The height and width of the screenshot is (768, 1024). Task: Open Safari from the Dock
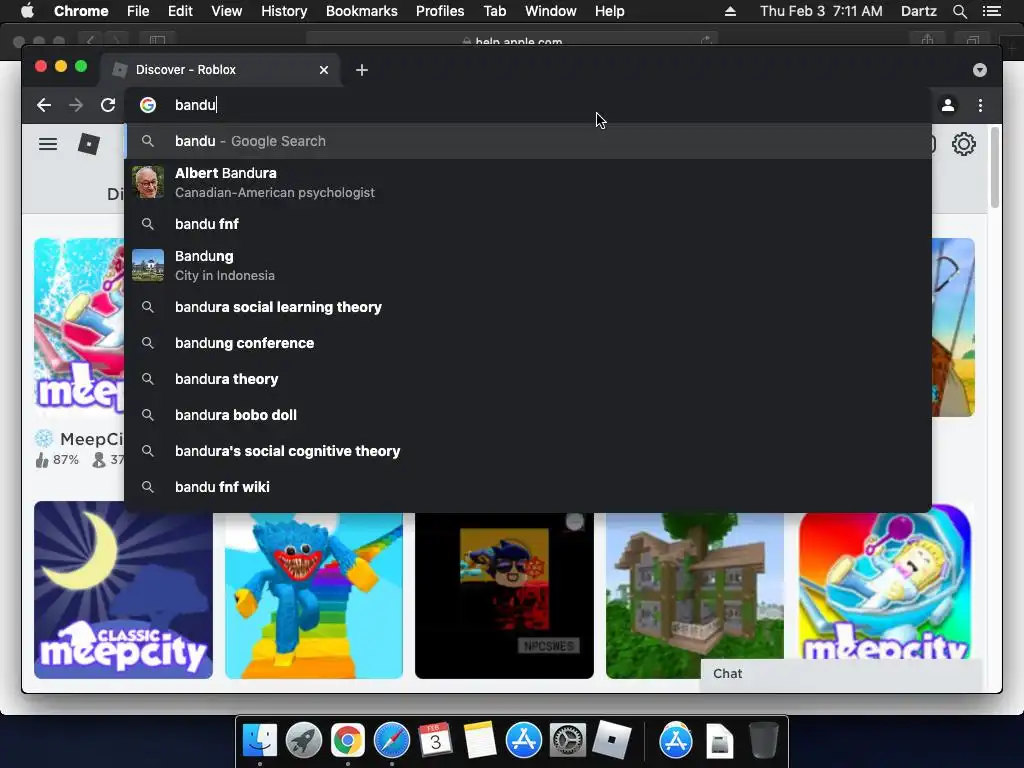click(x=391, y=740)
